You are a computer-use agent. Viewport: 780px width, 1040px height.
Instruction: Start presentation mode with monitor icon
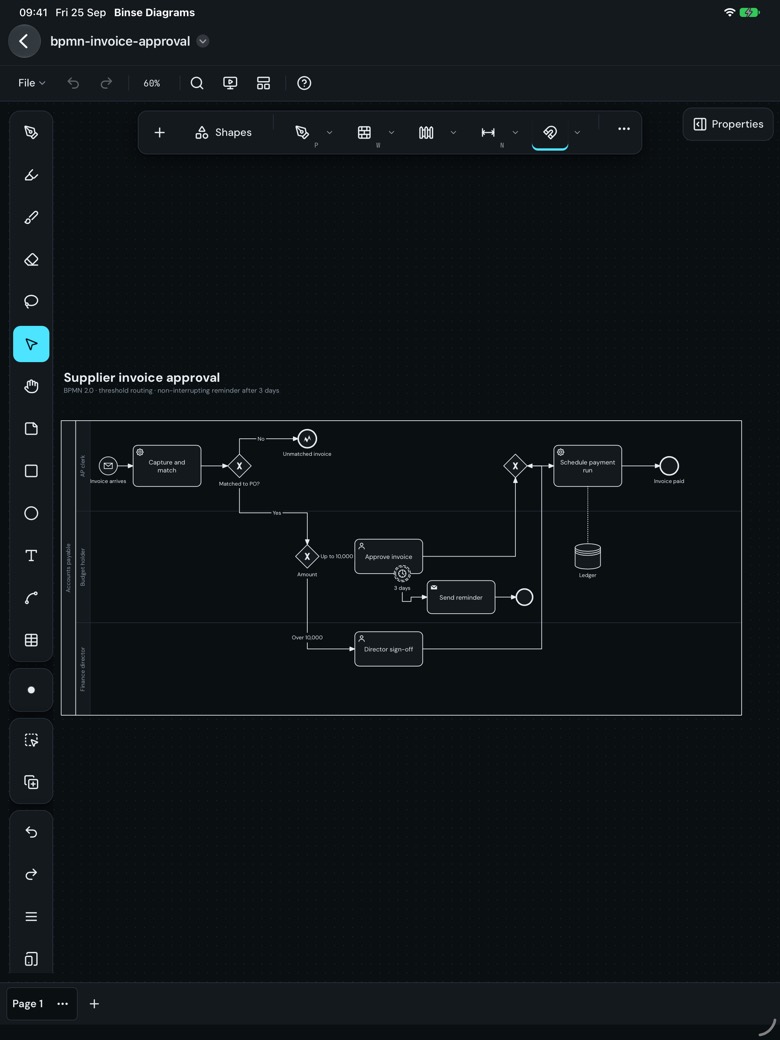point(230,83)
